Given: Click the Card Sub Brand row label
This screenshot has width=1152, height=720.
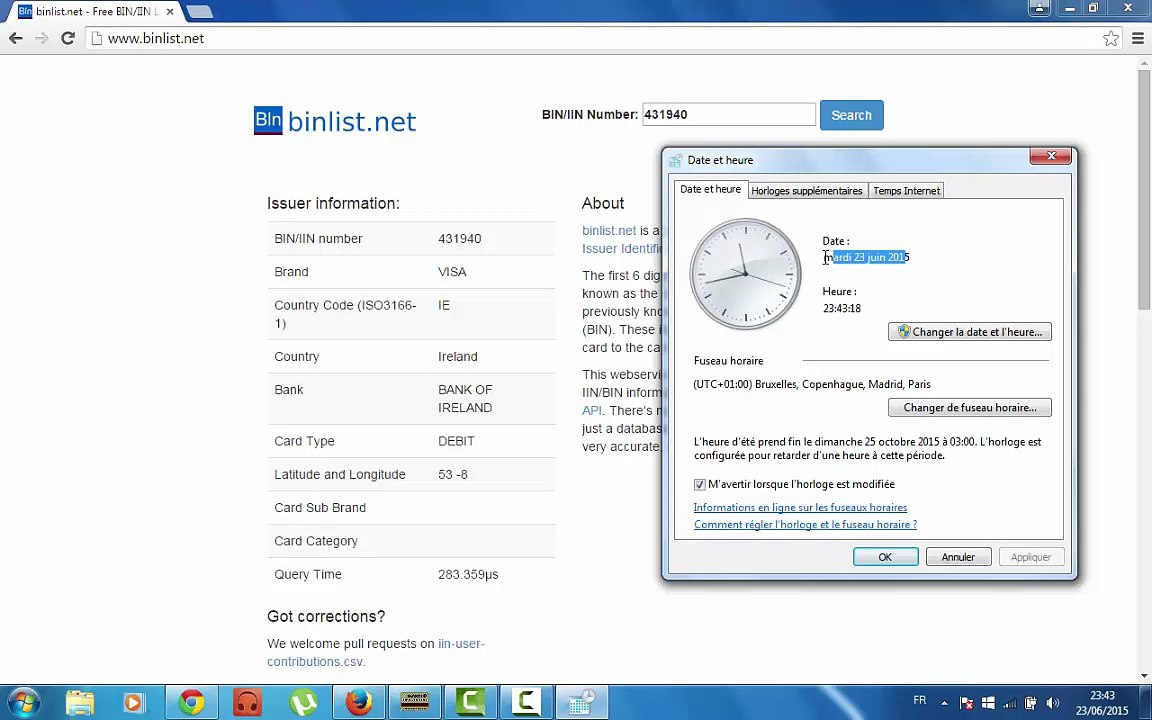Looking at the screenshot, I should click(320, 508).
